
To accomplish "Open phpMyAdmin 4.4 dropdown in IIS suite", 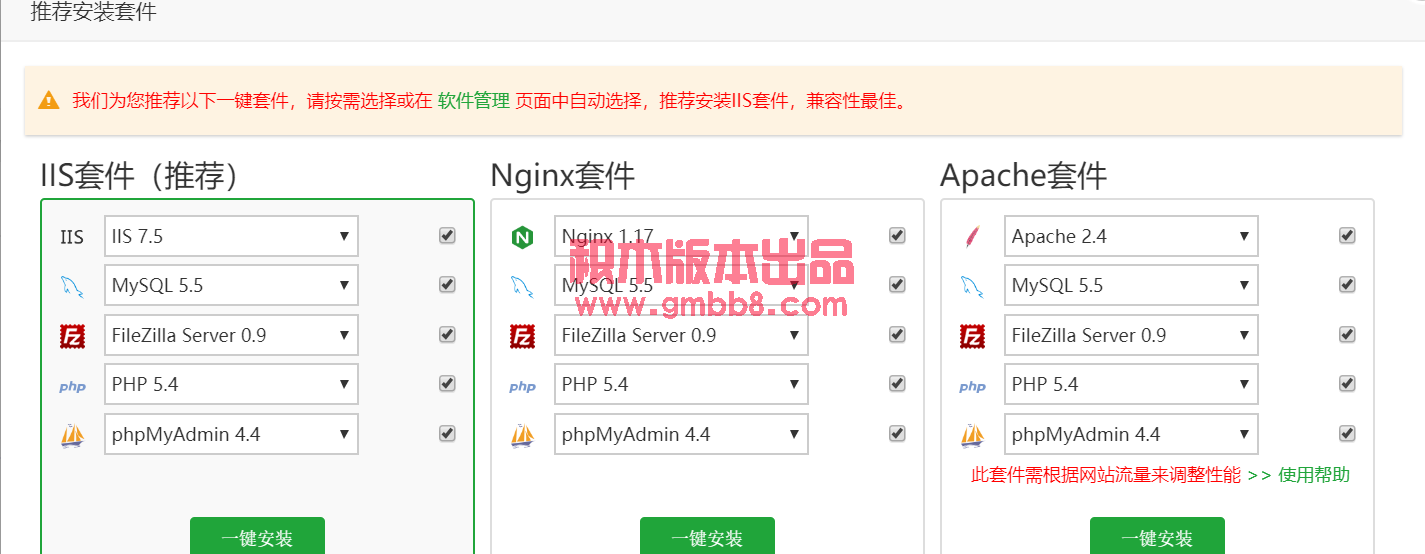I will coord(231,434).
